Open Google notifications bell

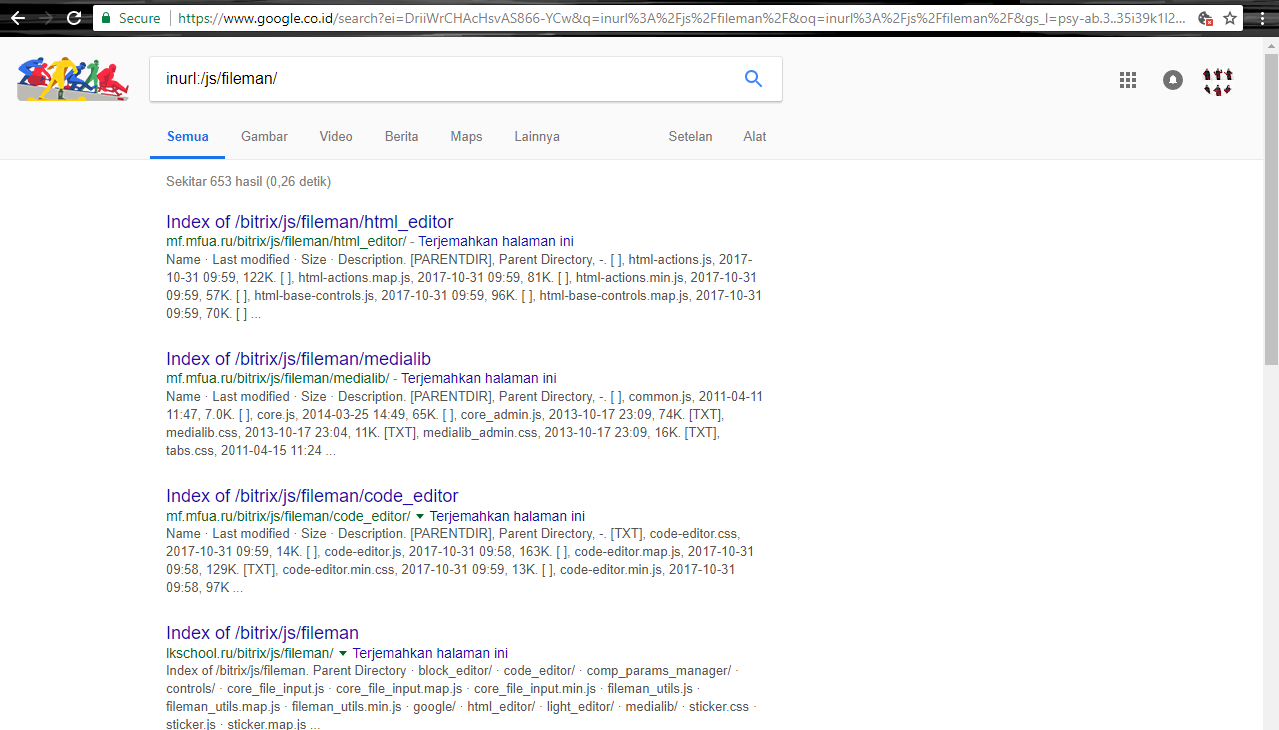click(1173, 80)
